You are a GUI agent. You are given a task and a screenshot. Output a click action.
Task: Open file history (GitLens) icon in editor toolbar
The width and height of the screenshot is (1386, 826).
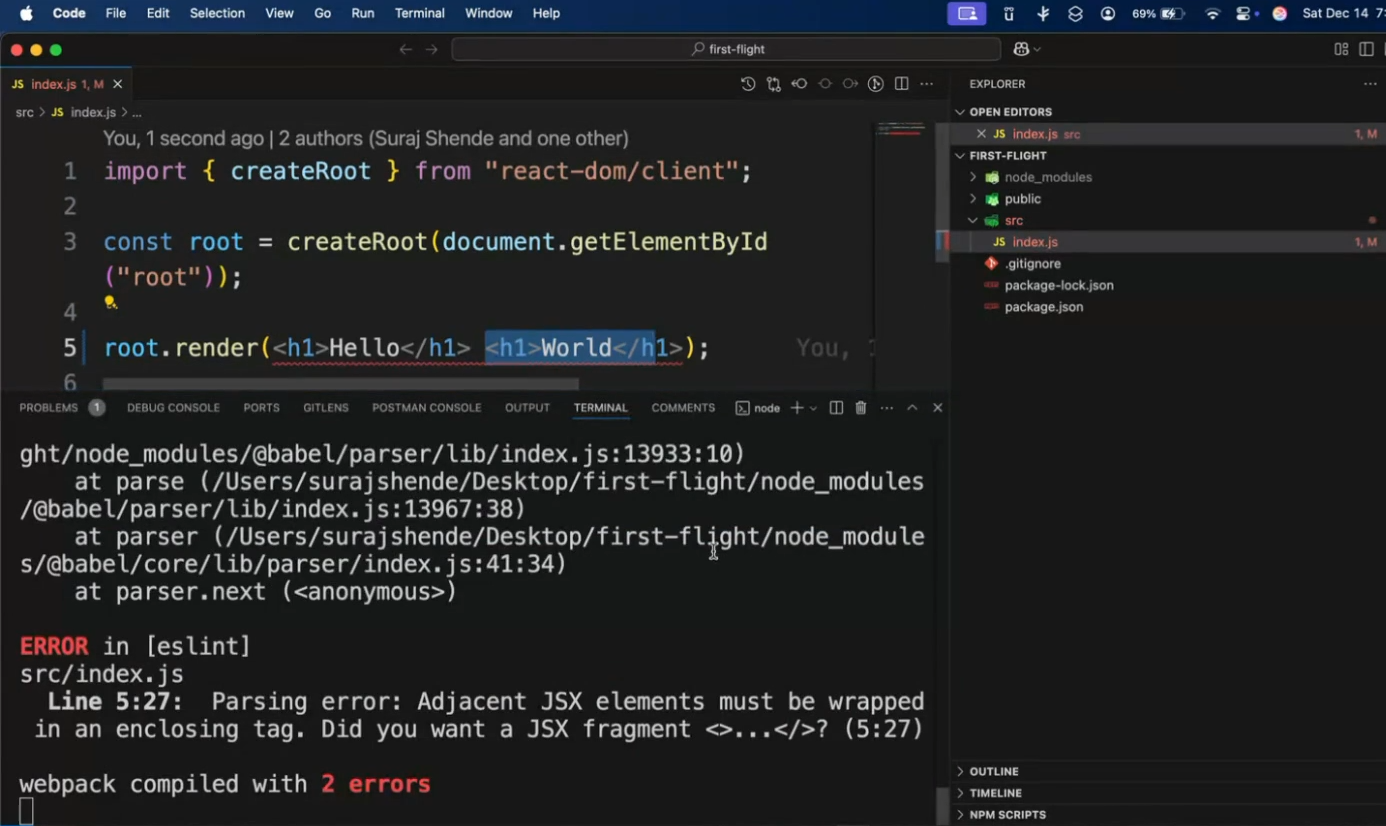click(x=748, y=84)
